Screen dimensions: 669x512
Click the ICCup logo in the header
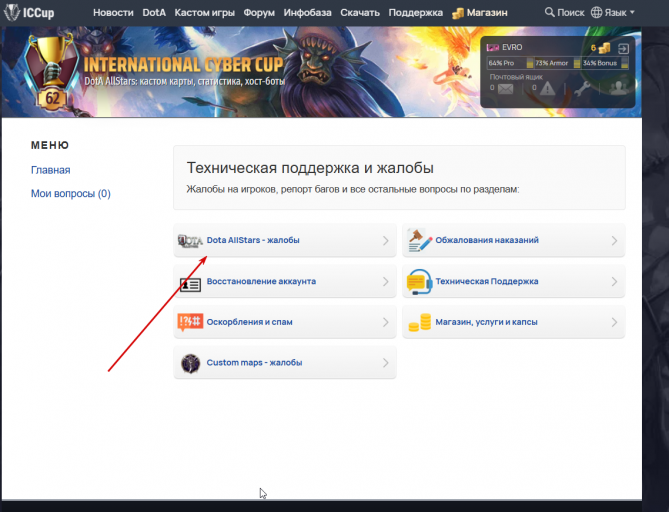tap(29, 12)
